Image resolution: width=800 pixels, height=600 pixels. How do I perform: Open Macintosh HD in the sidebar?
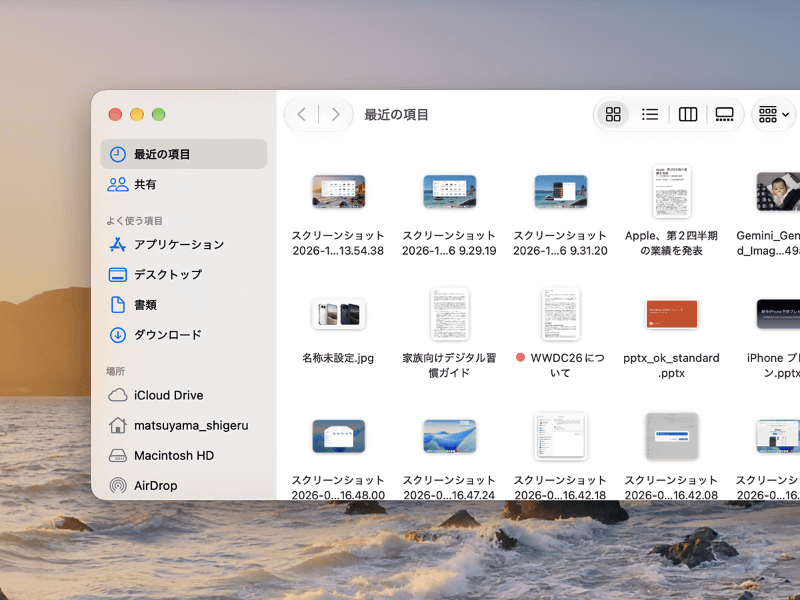point(184,455)
